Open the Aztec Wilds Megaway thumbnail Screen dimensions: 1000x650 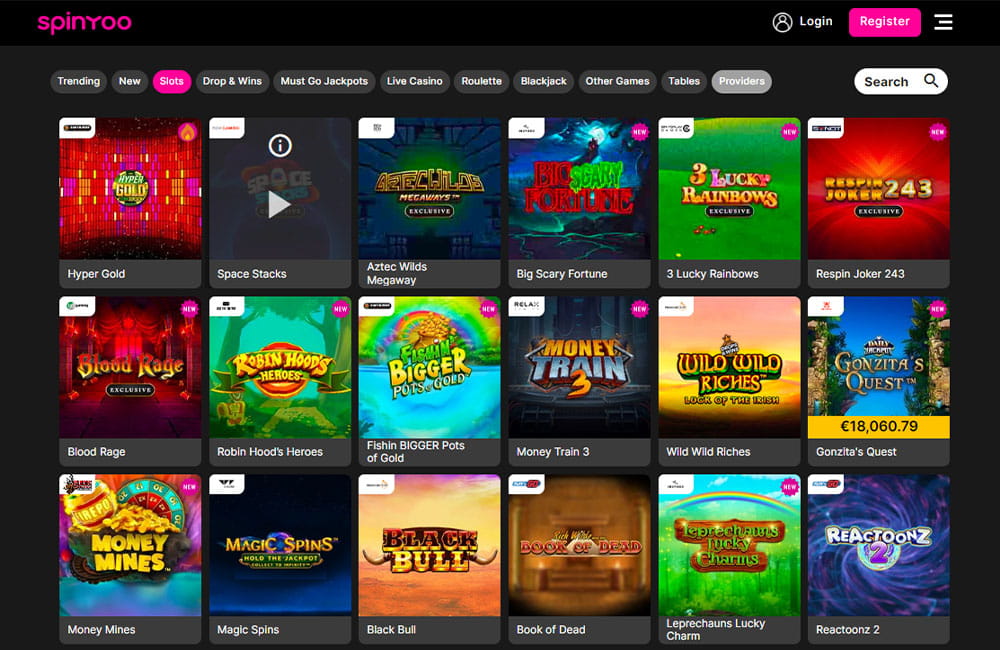pos(429,189)
